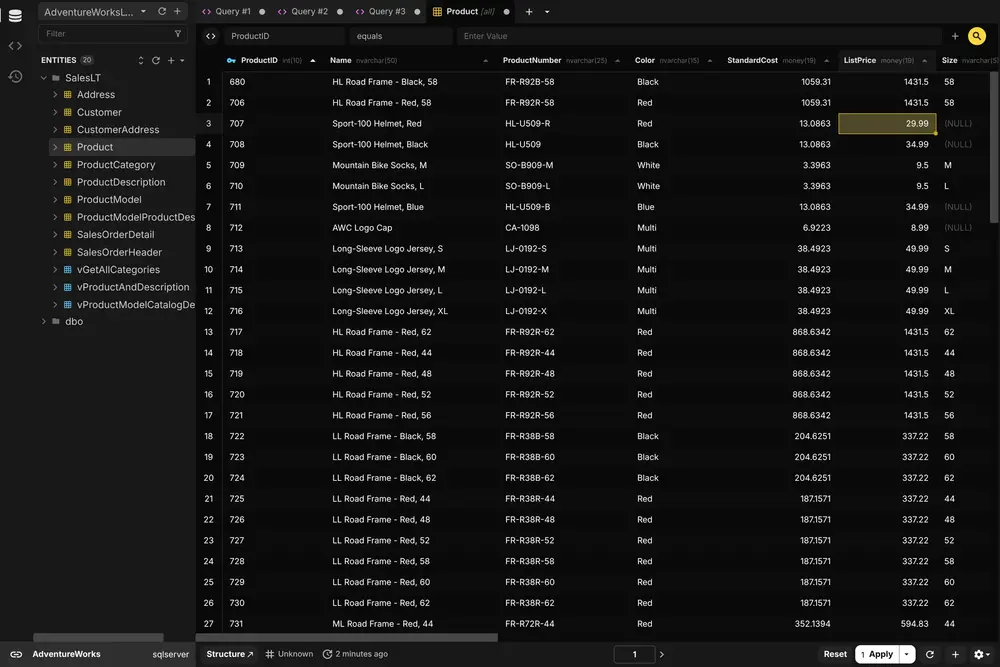Click the filter funnel icon in entity filter
Screen dimensions: 1000x667
(178, 34)
